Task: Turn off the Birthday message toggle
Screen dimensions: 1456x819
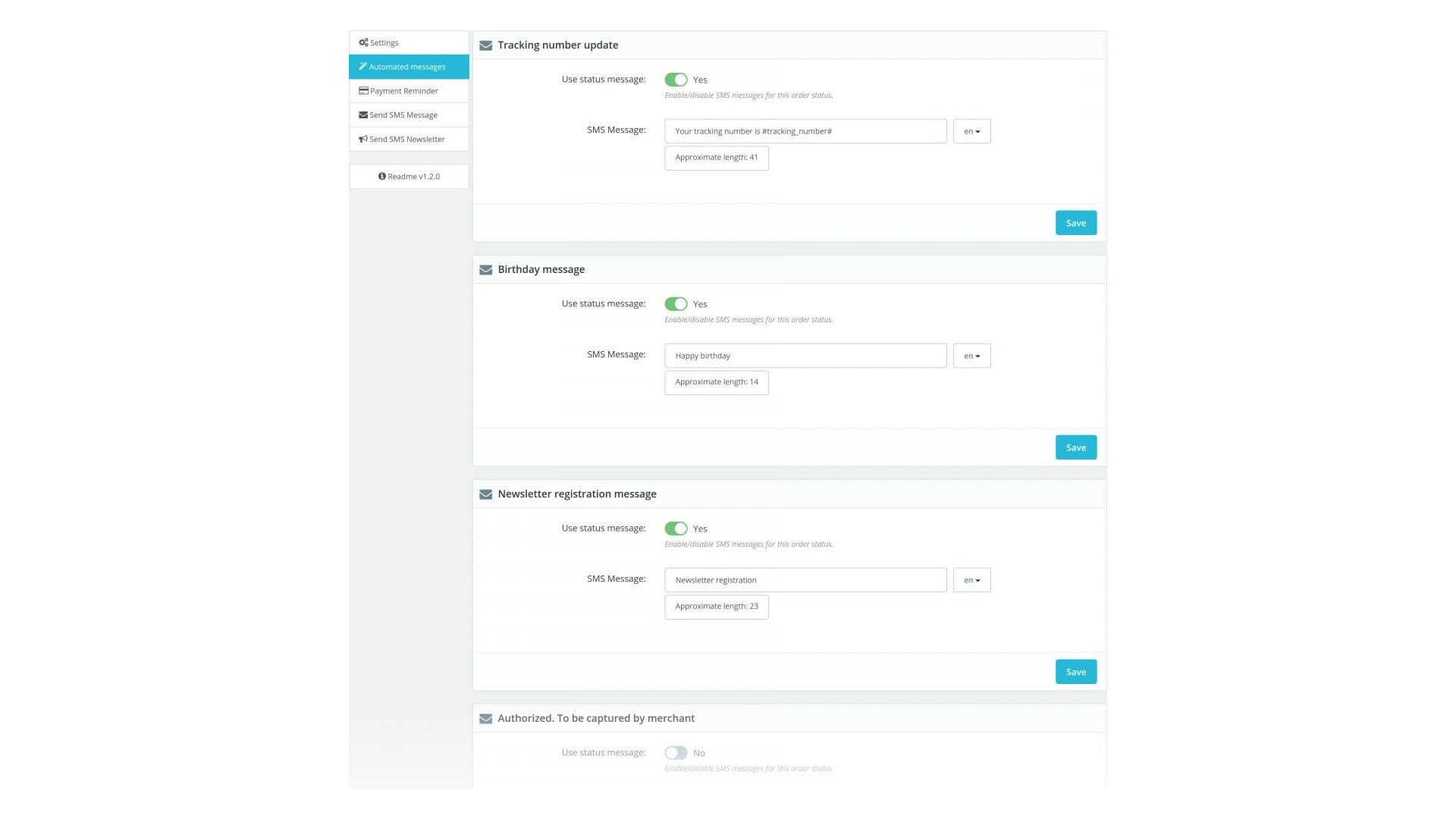Action: tap(676, 304)
